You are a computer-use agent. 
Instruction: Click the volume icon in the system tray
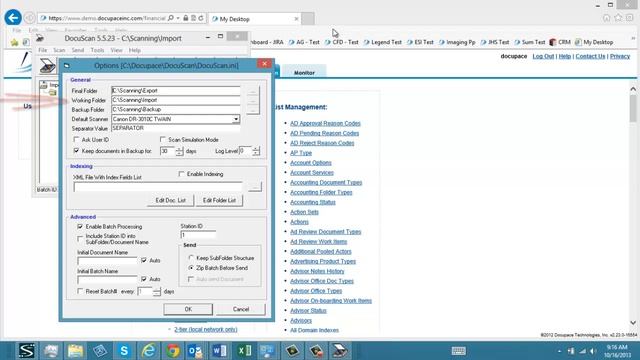[x=593, y=351]
